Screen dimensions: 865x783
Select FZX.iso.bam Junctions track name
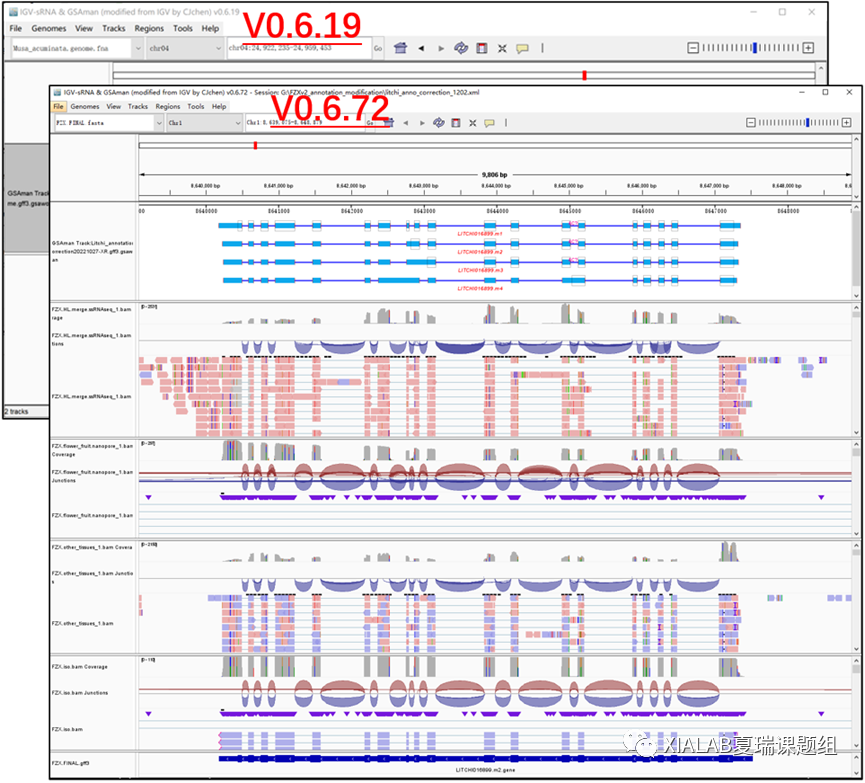[80, 693]
